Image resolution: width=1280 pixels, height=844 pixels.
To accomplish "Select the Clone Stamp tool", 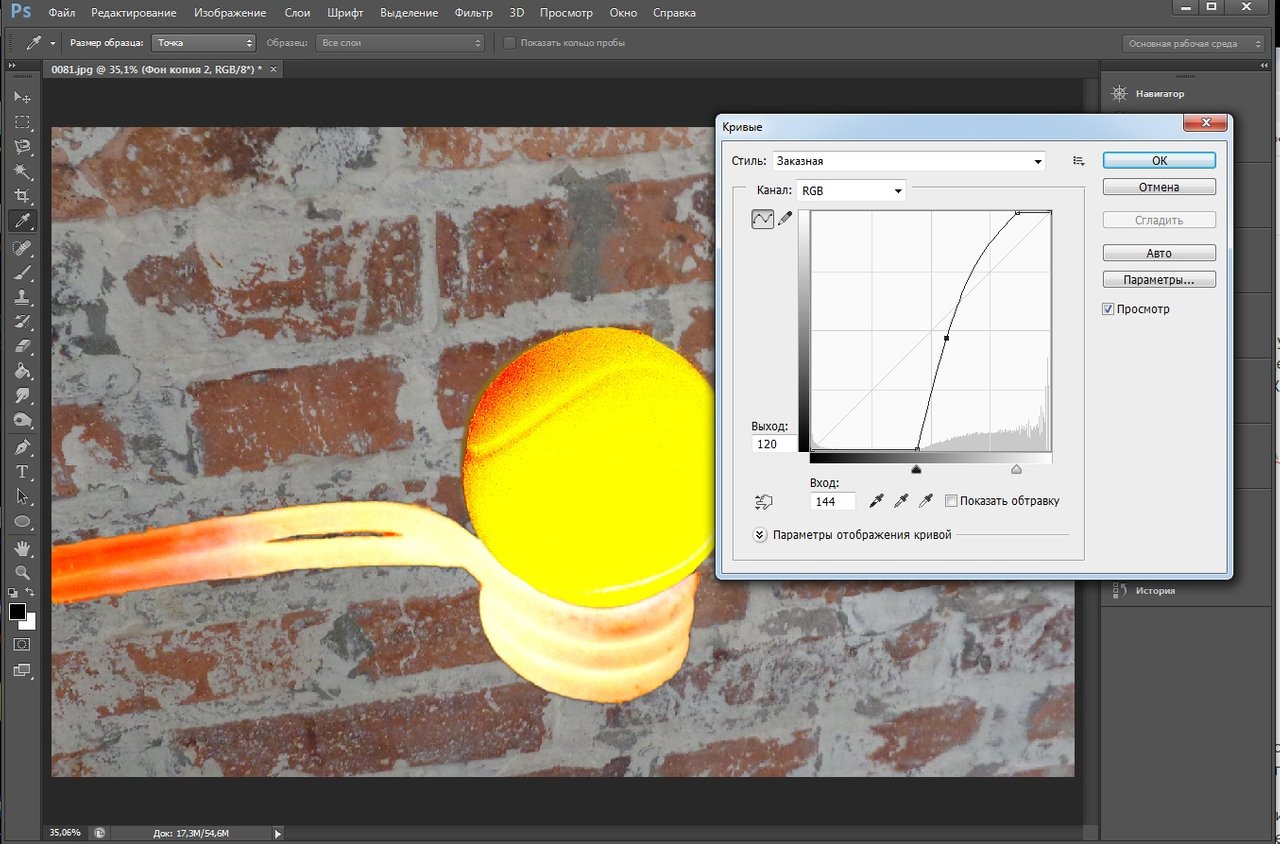I will [x=22, y=297].
